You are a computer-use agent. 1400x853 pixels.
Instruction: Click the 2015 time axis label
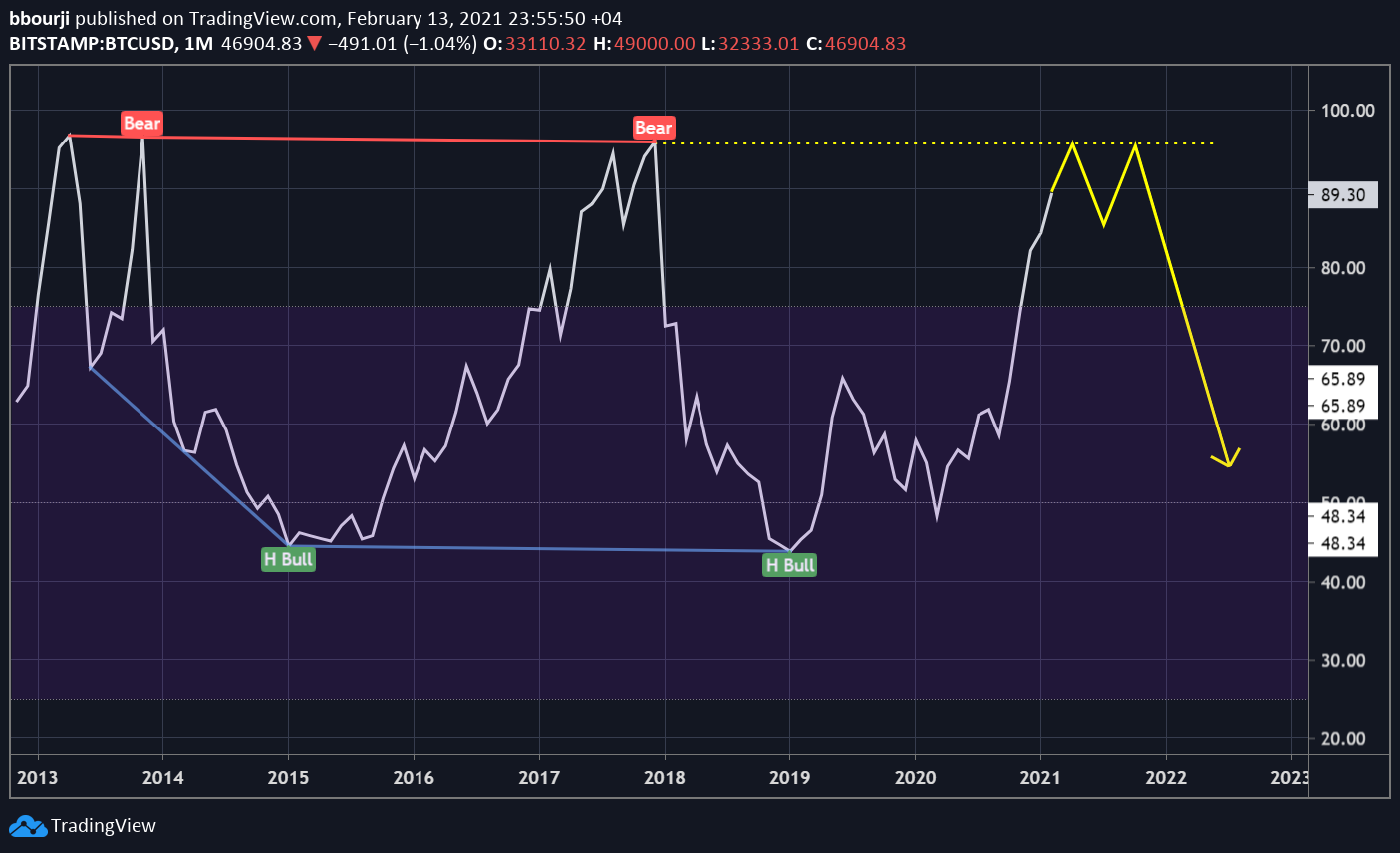288,778
